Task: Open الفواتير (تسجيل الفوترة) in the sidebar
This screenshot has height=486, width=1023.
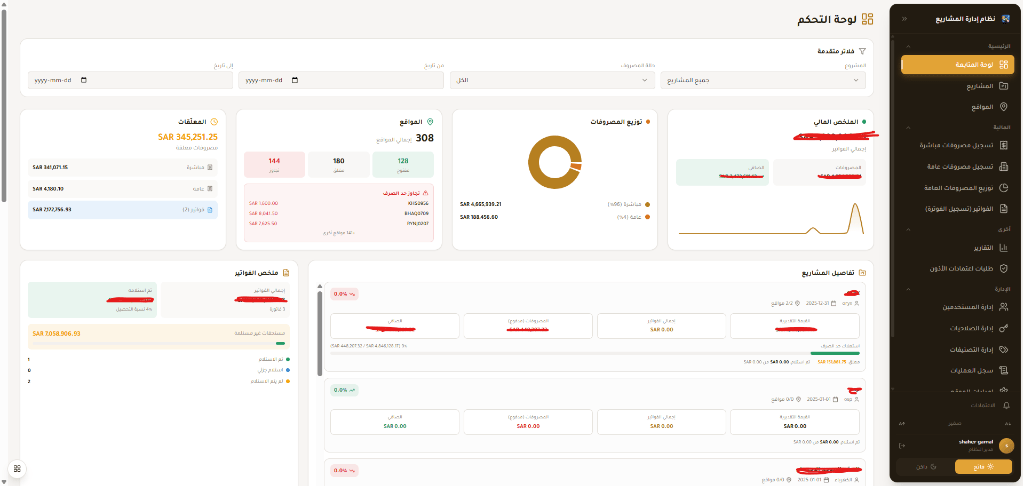Action: (950, 209)
